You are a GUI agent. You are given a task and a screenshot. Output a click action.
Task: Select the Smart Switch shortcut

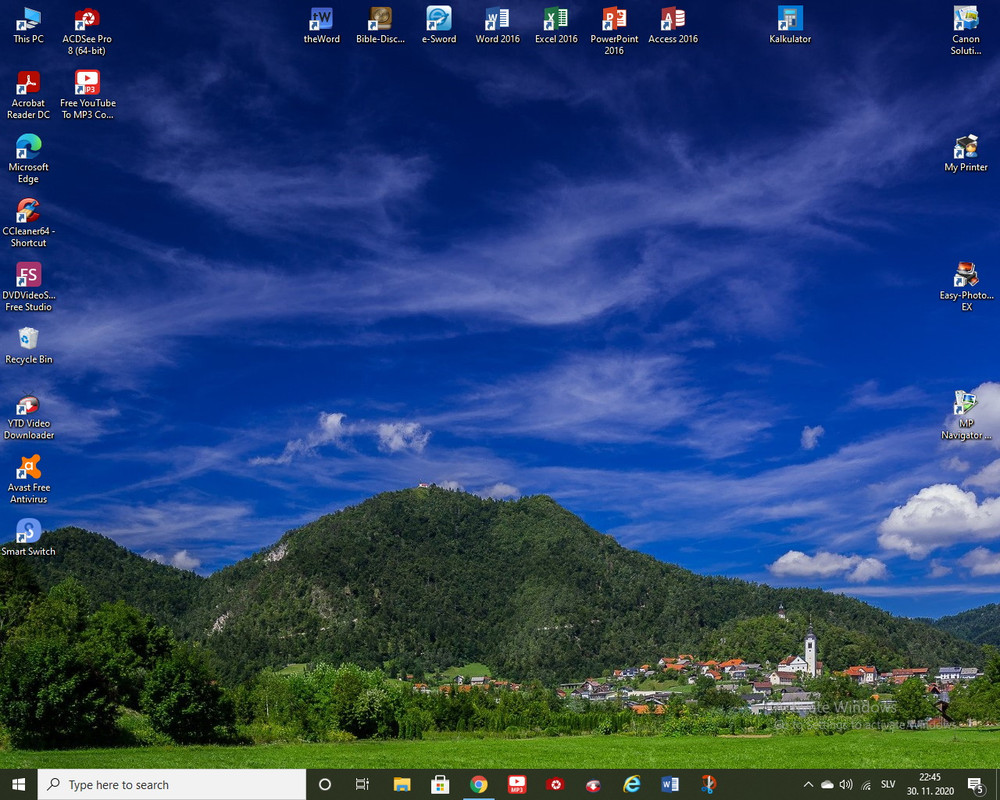pyautogui.click(x=28, y=538)
